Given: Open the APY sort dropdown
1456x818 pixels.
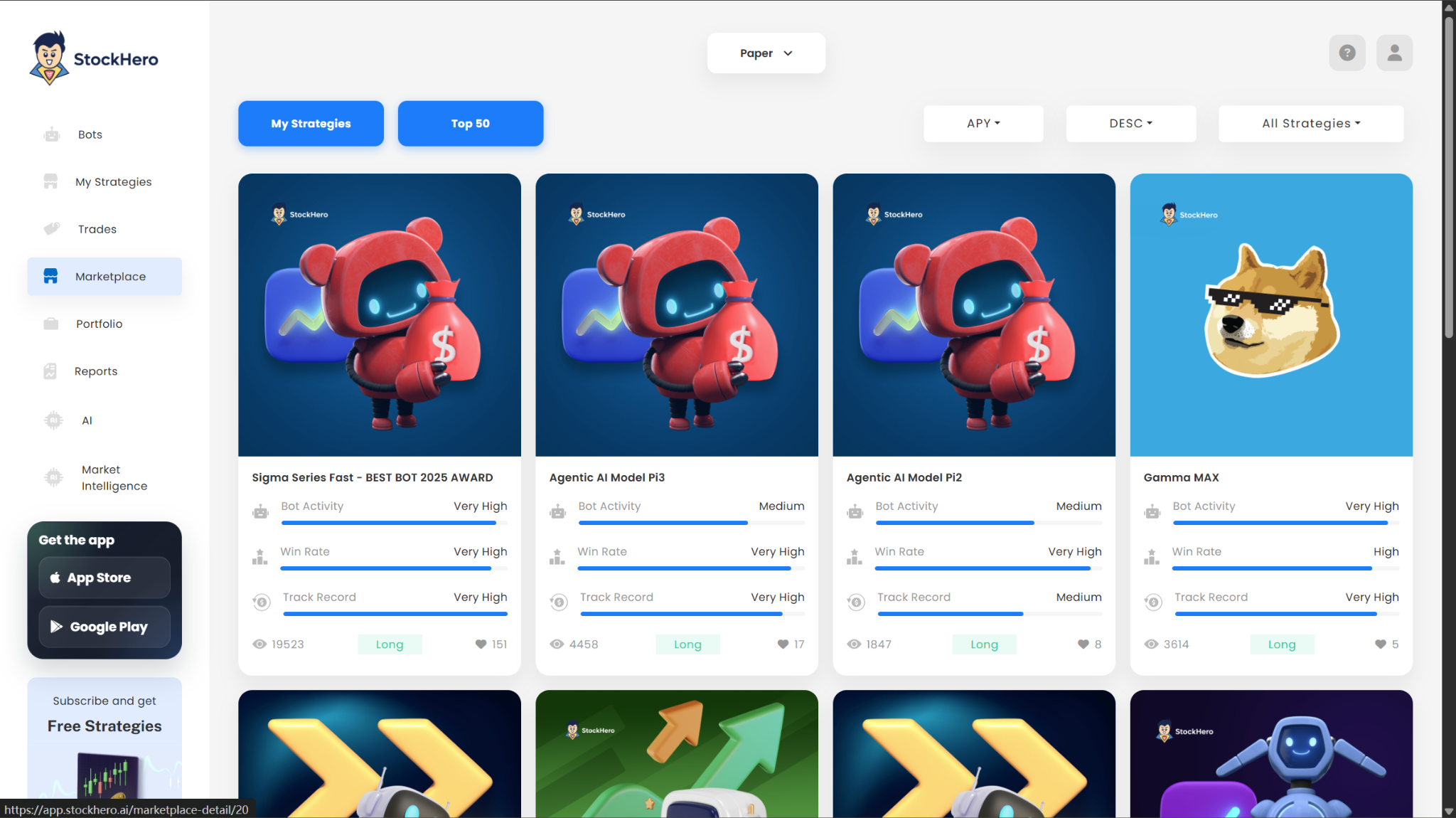Looking at the screenshot, I should 983,123.
